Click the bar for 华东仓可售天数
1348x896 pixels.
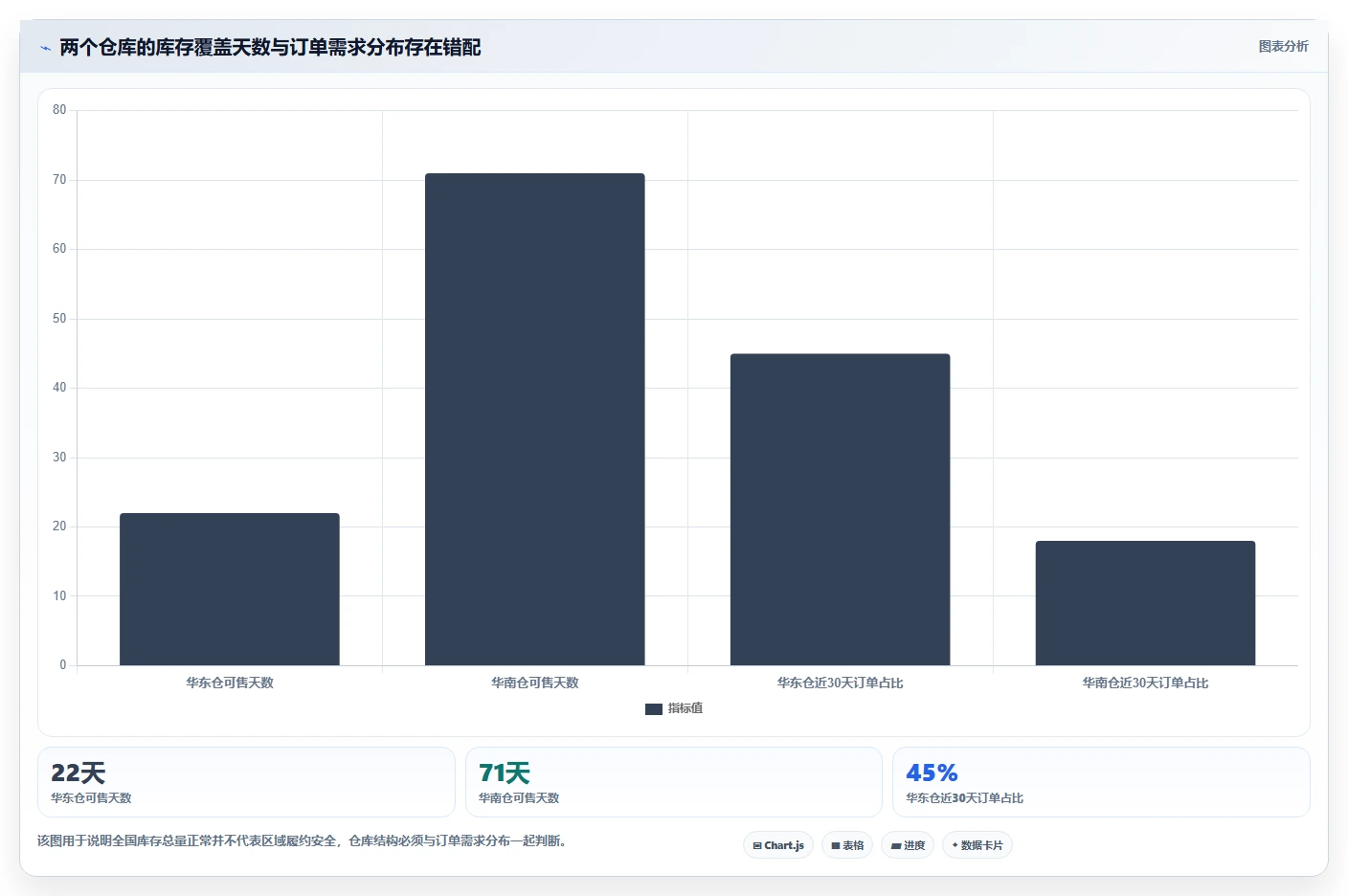(230, 589)
